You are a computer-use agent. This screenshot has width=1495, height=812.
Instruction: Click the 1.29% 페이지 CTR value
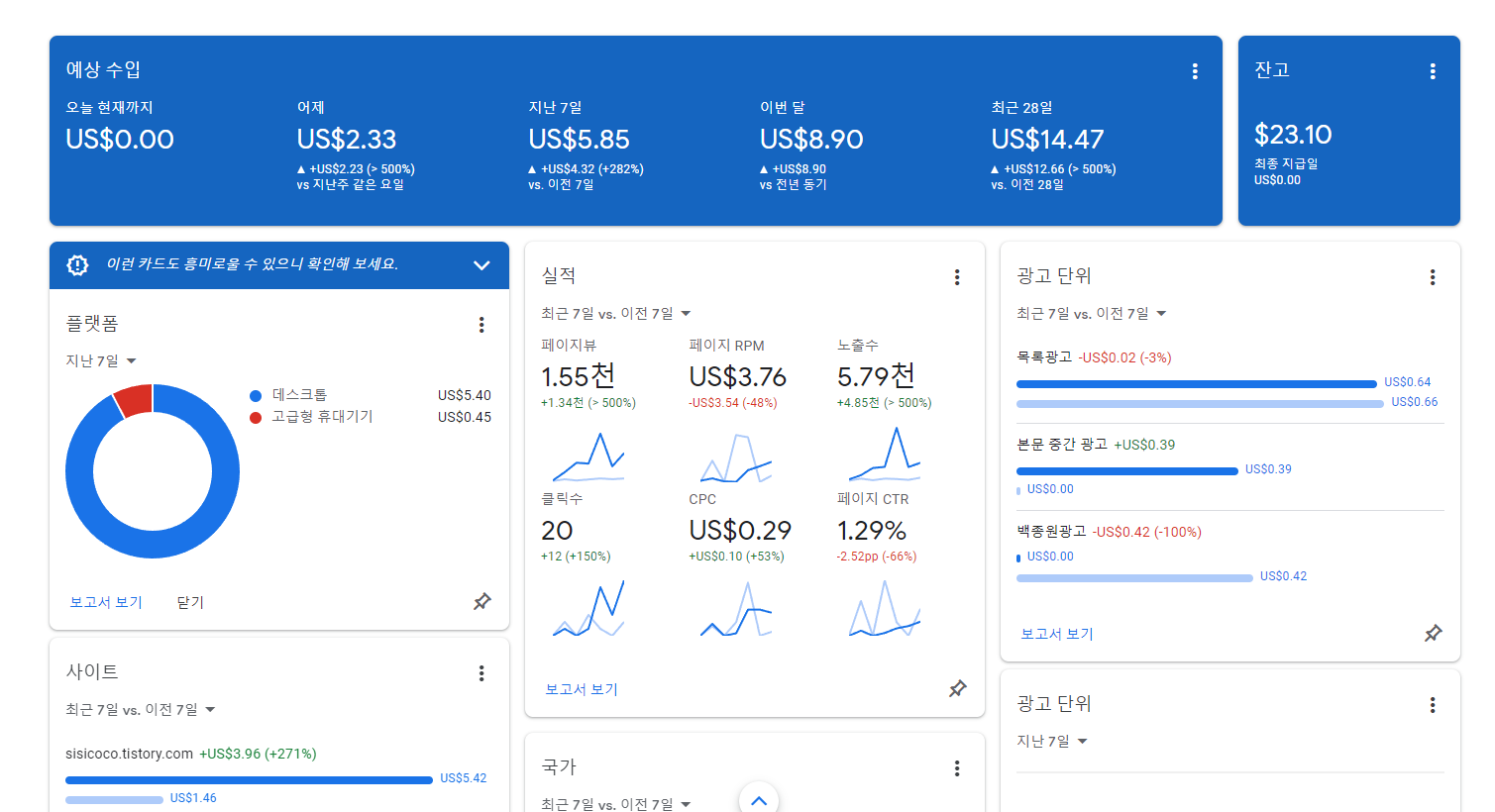click(x=872, y=531)
